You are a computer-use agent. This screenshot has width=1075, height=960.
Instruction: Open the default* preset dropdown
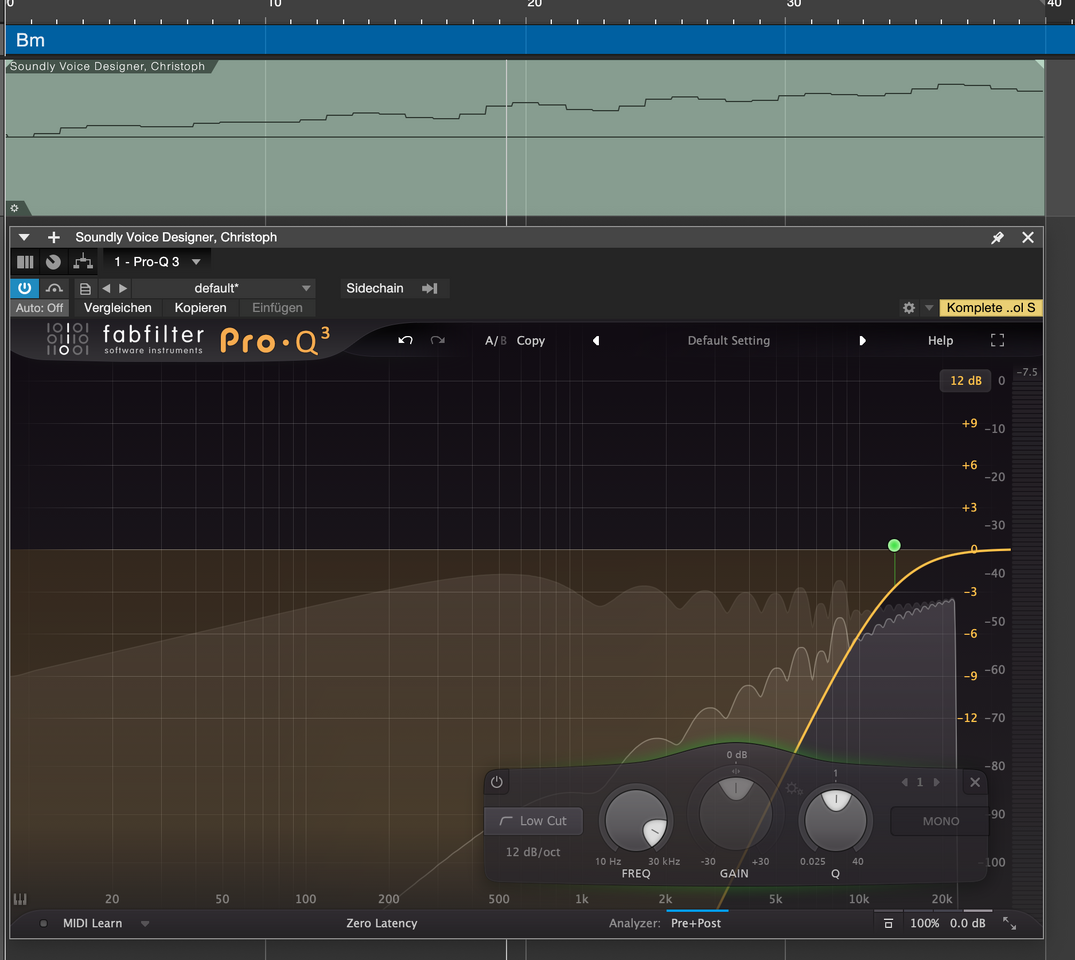coord(223,289)
